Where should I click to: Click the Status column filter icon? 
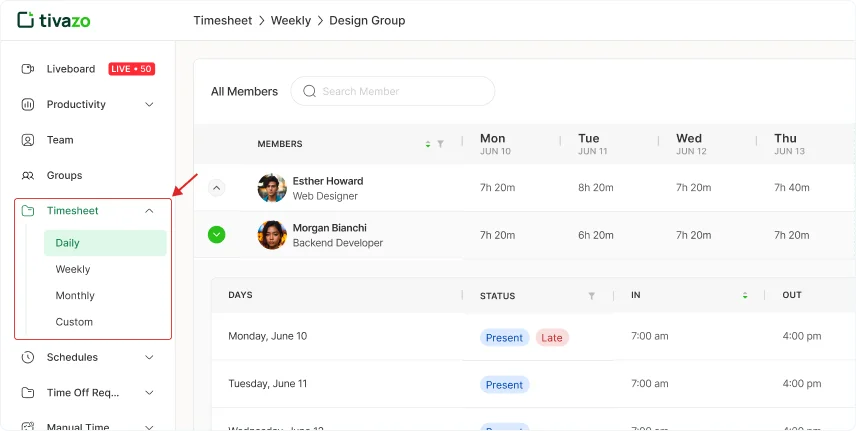(591, 296)
